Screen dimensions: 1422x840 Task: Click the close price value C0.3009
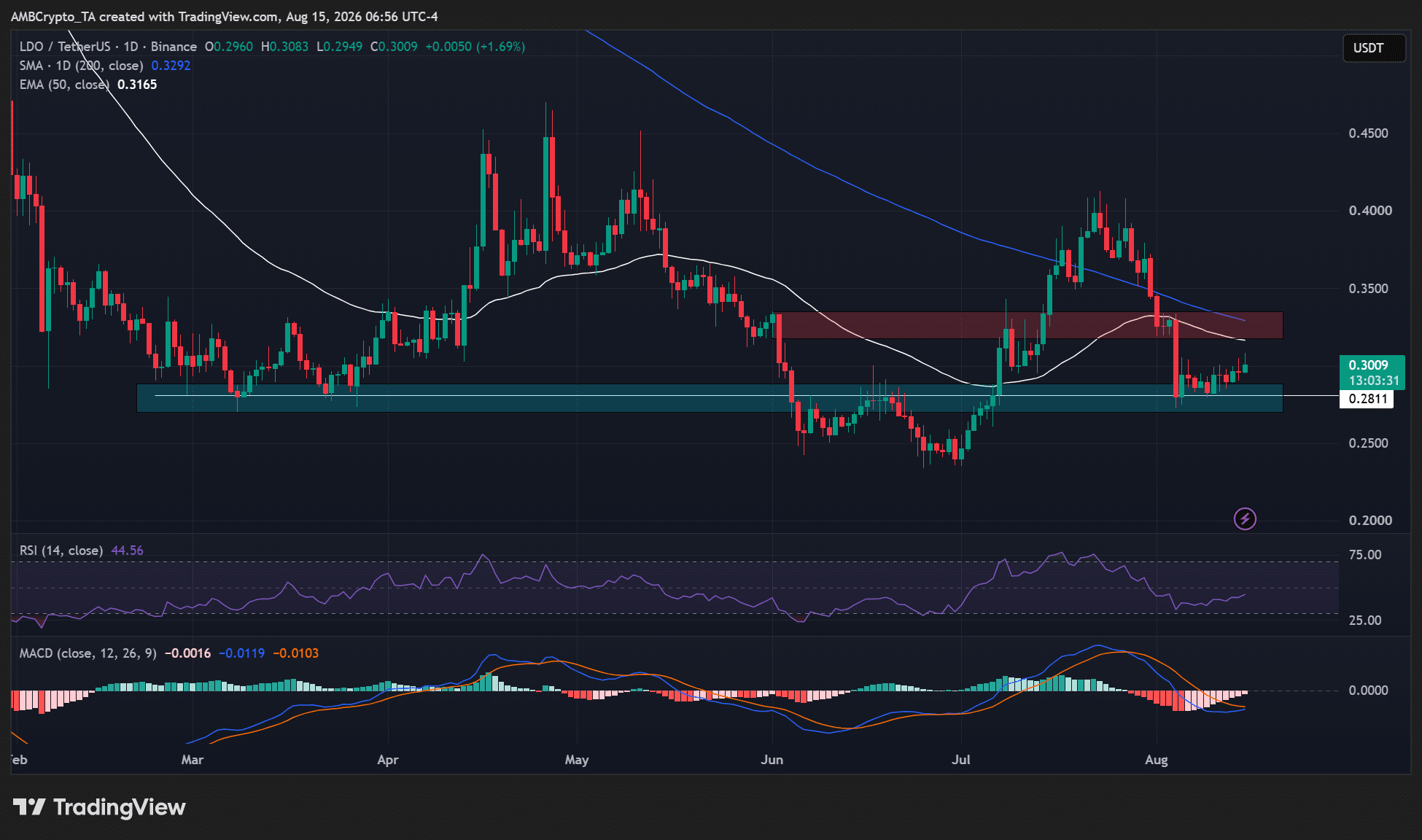(x=394, y=47)
